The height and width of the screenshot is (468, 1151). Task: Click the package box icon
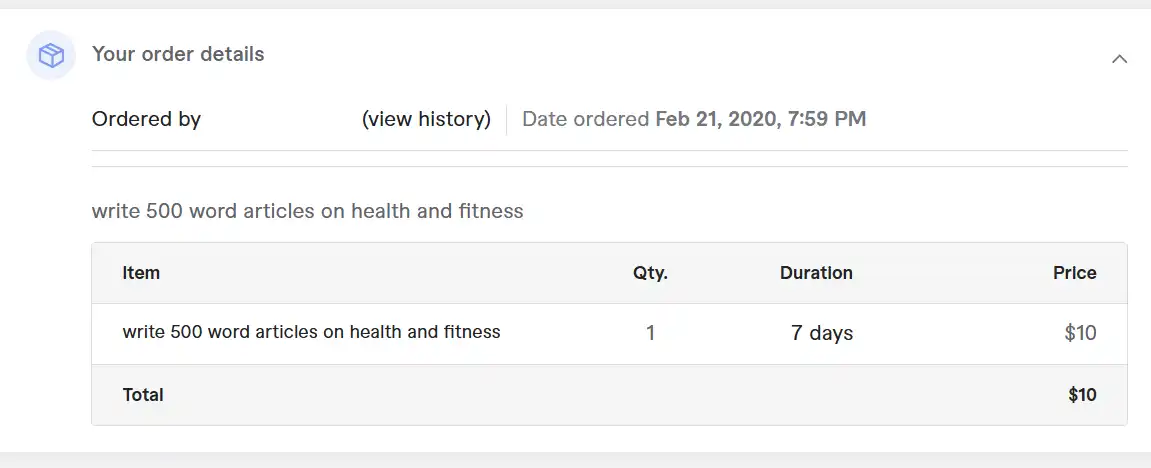pos(51,55)
